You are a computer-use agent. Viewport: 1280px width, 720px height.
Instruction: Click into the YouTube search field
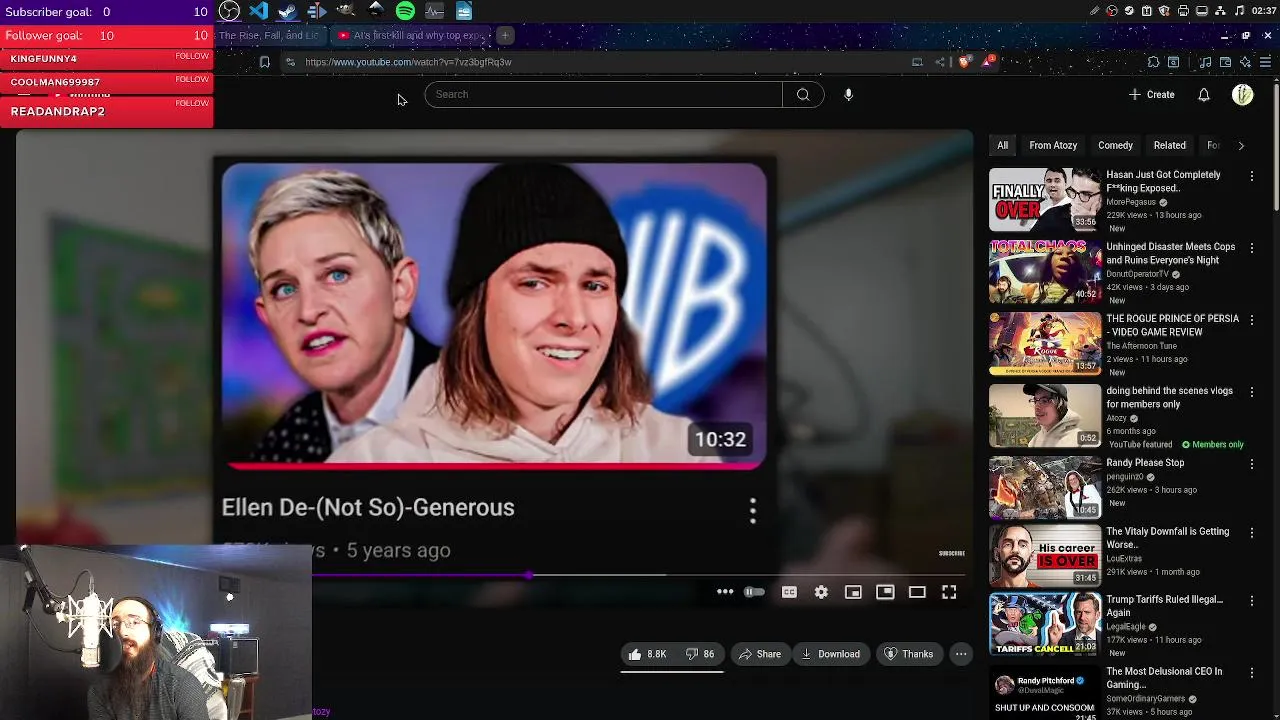[603, 94]
